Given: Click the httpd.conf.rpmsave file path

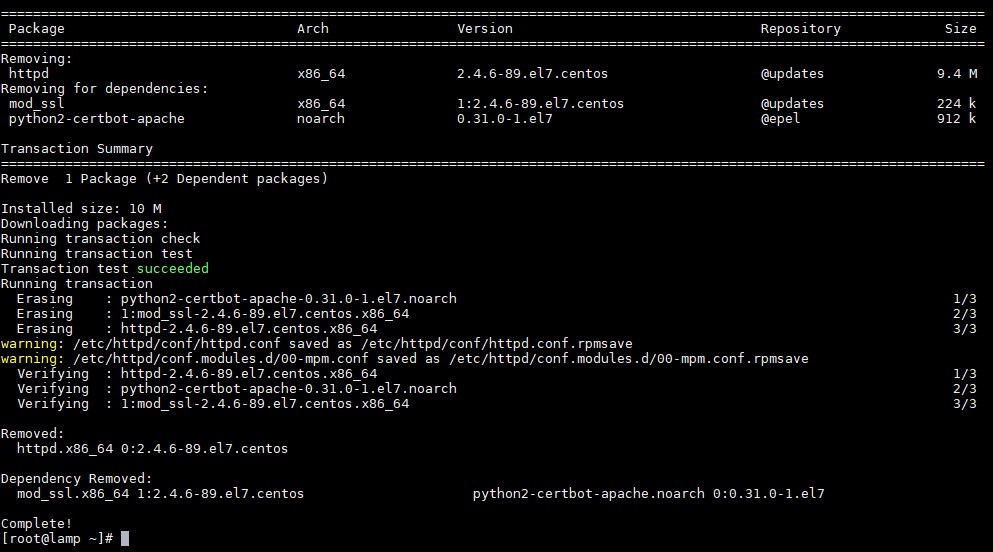Looking at the screenshot, I should pyautogui.click(x=496, y=344).
